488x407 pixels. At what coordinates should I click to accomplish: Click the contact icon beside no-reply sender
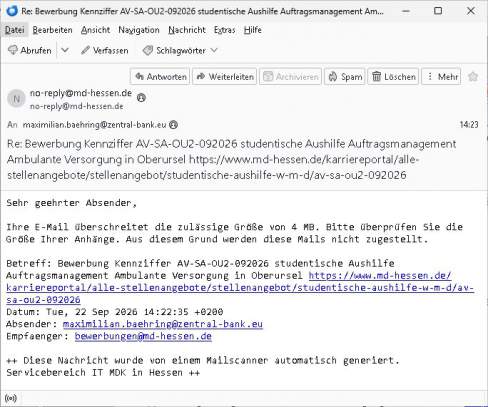click(x=141, y=98)
